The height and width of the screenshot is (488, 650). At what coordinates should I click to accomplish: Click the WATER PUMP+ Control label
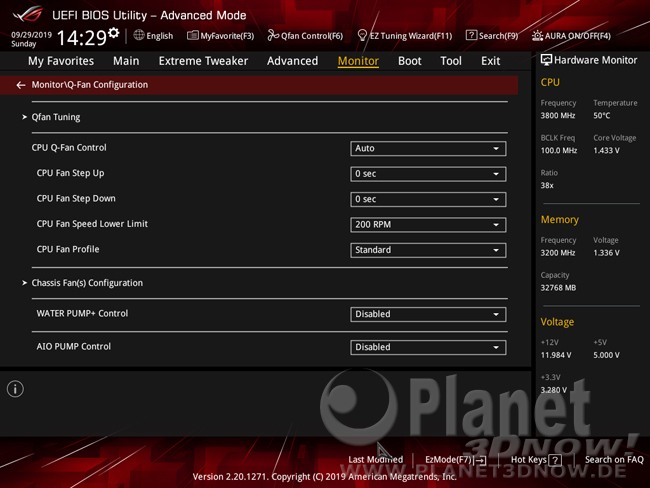click(x=82, y=313)
